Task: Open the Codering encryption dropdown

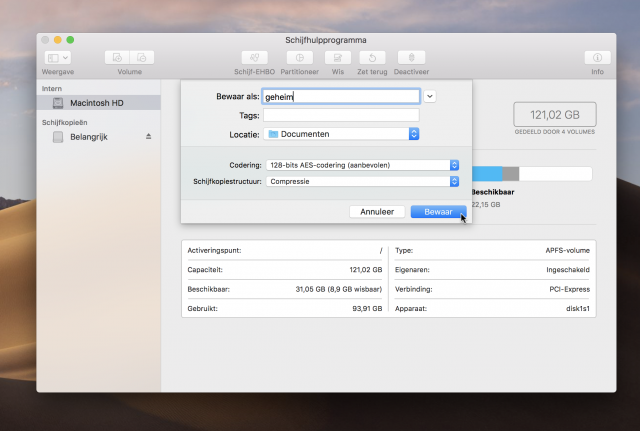Action: pyautogui.click(x=362, y=164)
